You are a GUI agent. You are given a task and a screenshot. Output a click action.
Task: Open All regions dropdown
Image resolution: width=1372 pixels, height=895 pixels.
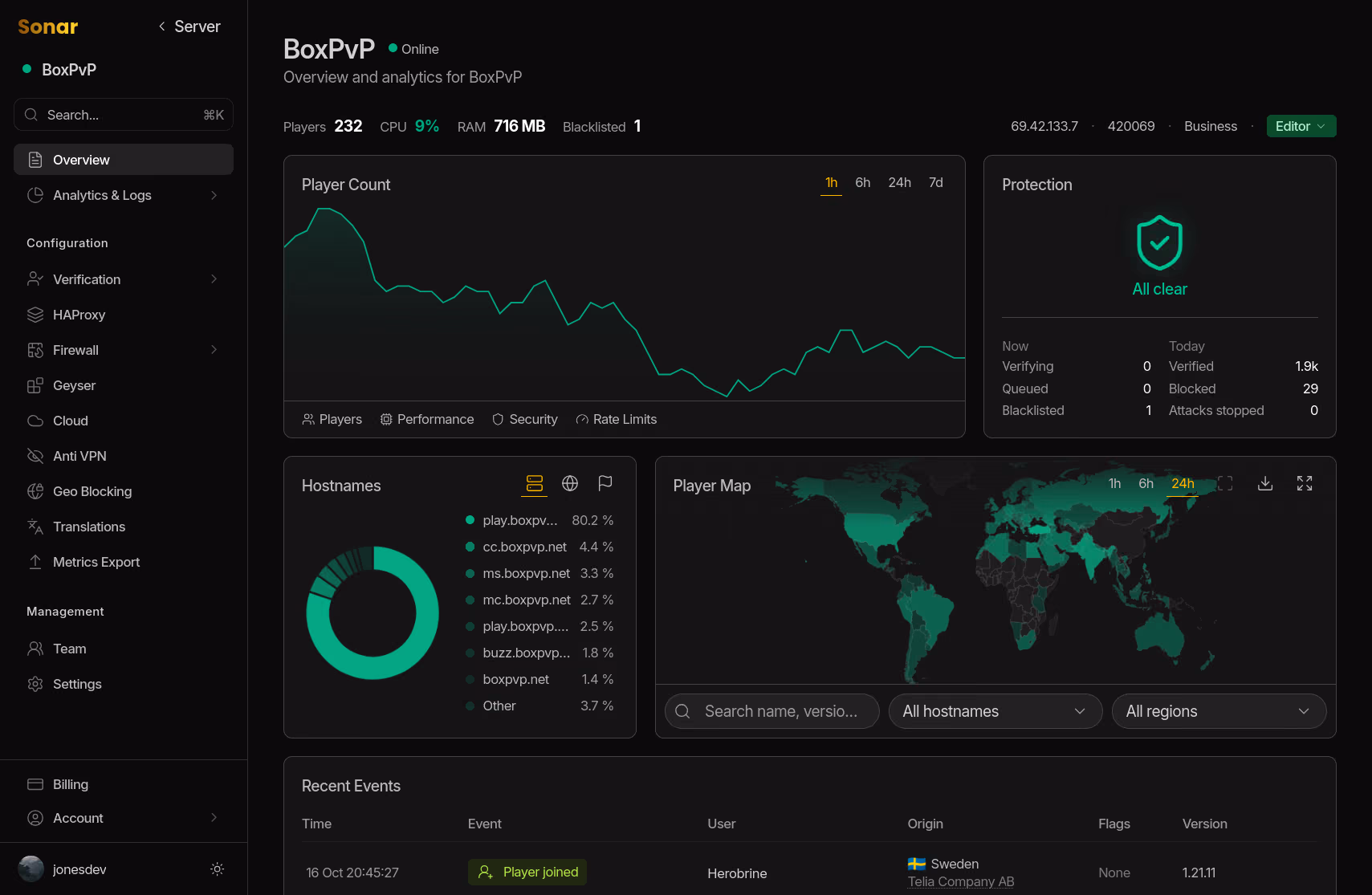point(1219,711)
